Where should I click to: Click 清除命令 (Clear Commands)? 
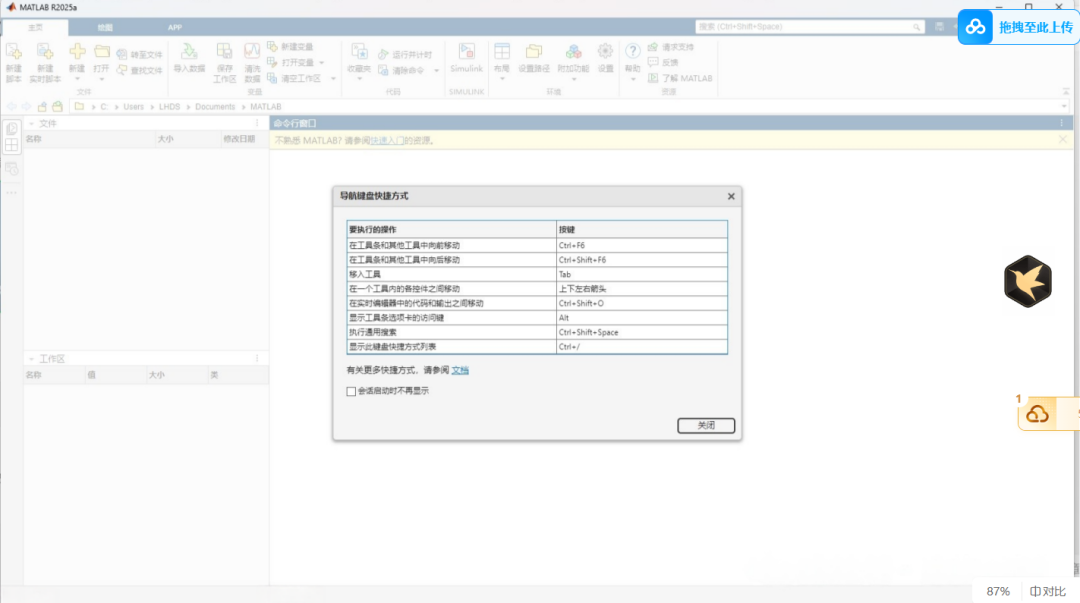tap(401, 70)
